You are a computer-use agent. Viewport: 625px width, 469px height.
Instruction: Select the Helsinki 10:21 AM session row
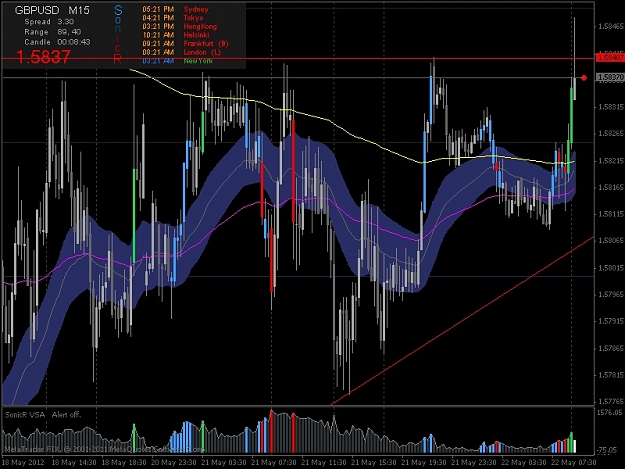coord(176,35)
